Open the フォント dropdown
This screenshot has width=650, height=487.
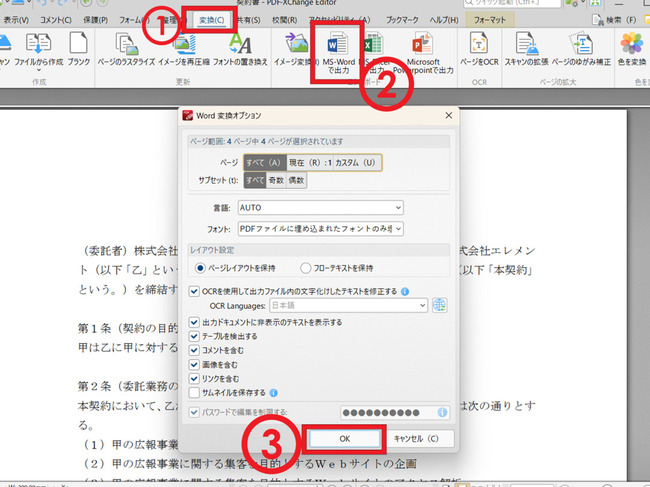coord(320,229)
